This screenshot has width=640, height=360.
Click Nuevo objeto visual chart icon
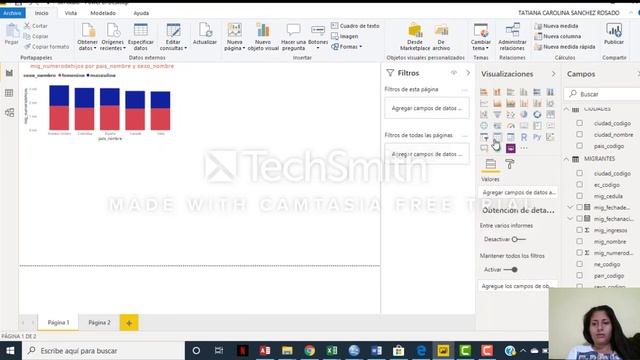pyautogui.click(x=263, y=30)
